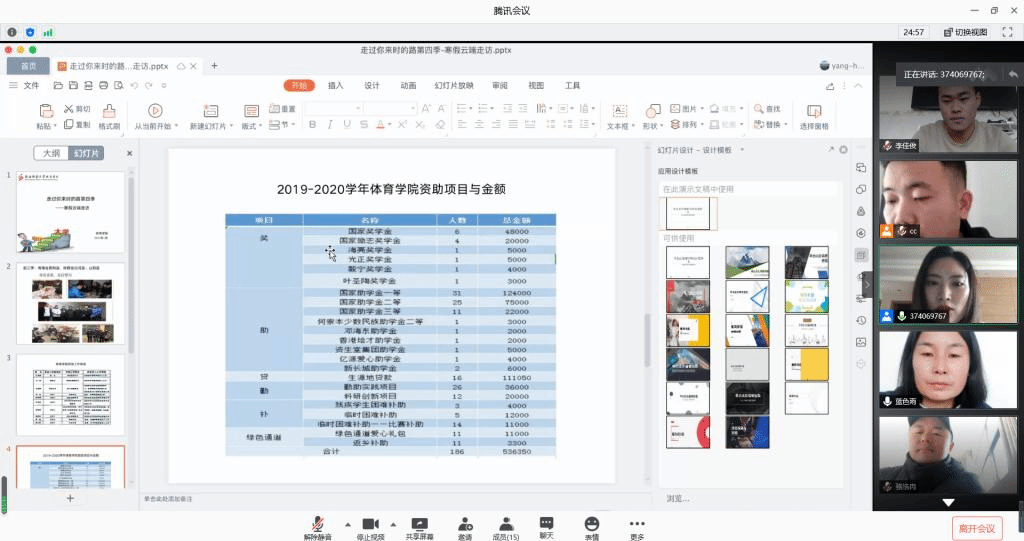This screenshot has width=1024, height=541.
Task: Expand the arrow beside the mute button
Action: tap(347, 524)
